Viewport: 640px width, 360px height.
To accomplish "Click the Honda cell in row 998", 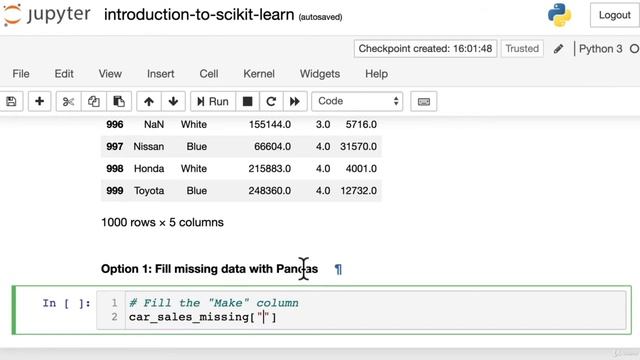I will click(149, 169).
